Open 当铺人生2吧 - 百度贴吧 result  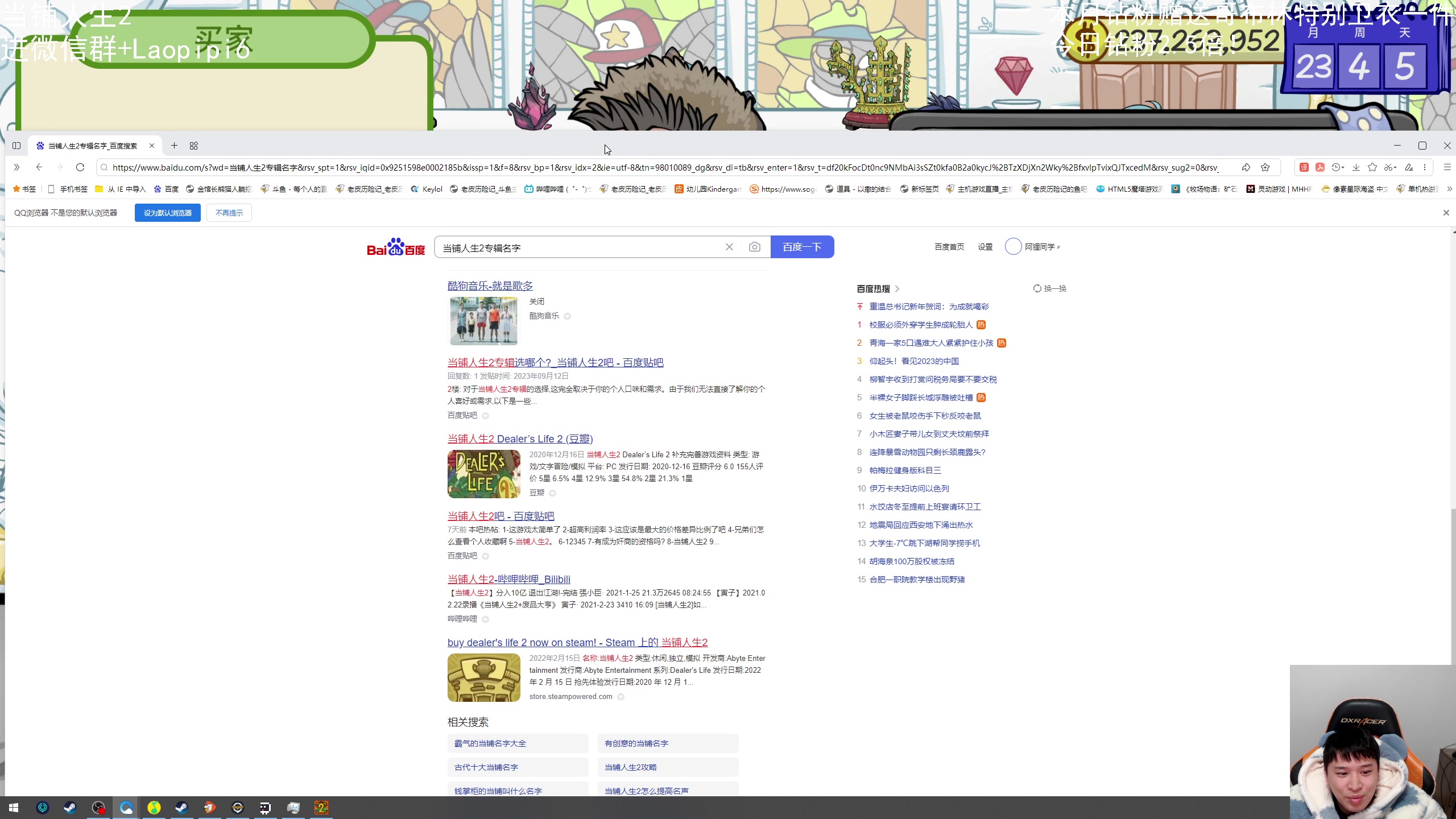pos(501,516)
